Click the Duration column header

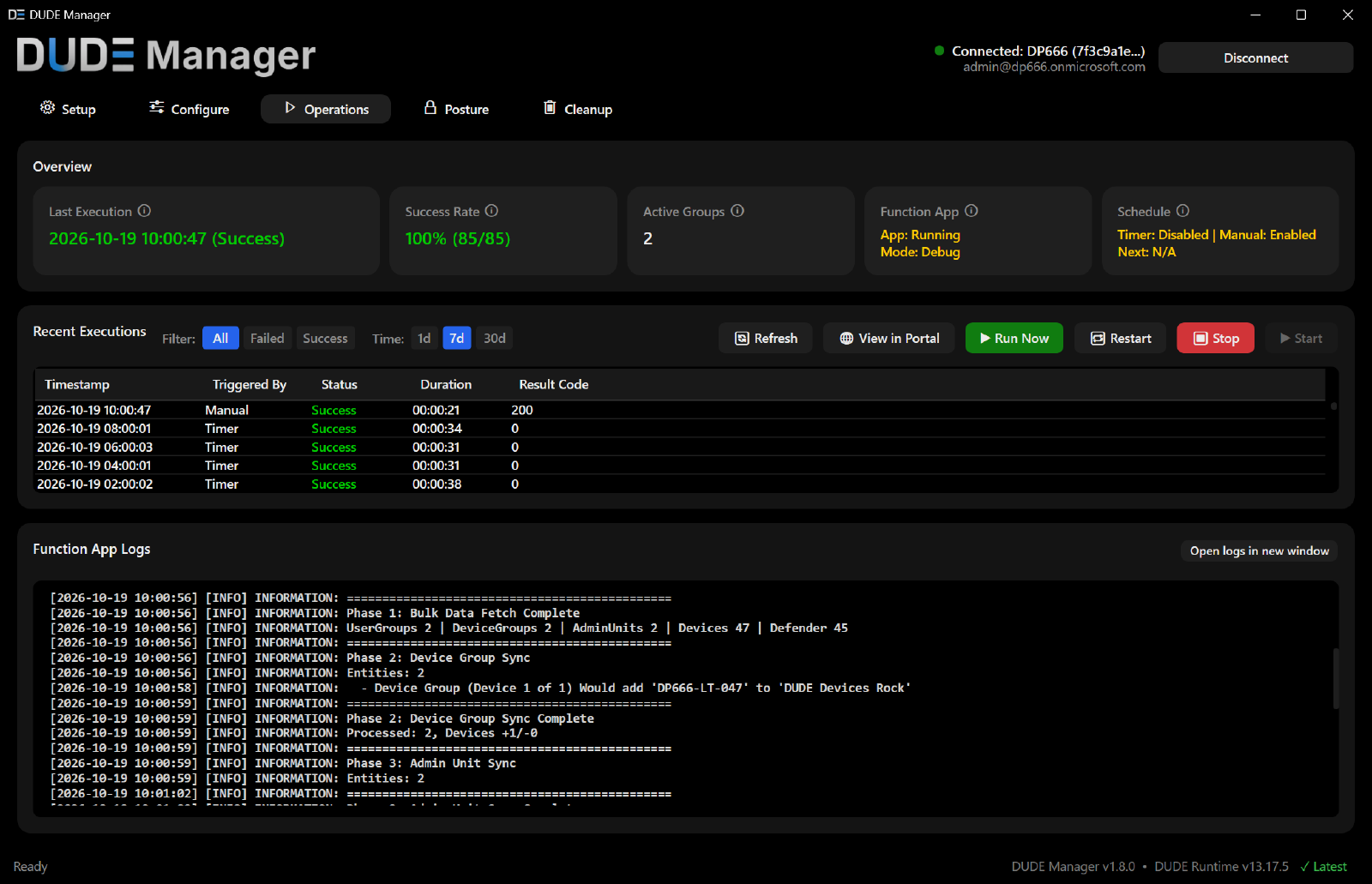point(446,384)
